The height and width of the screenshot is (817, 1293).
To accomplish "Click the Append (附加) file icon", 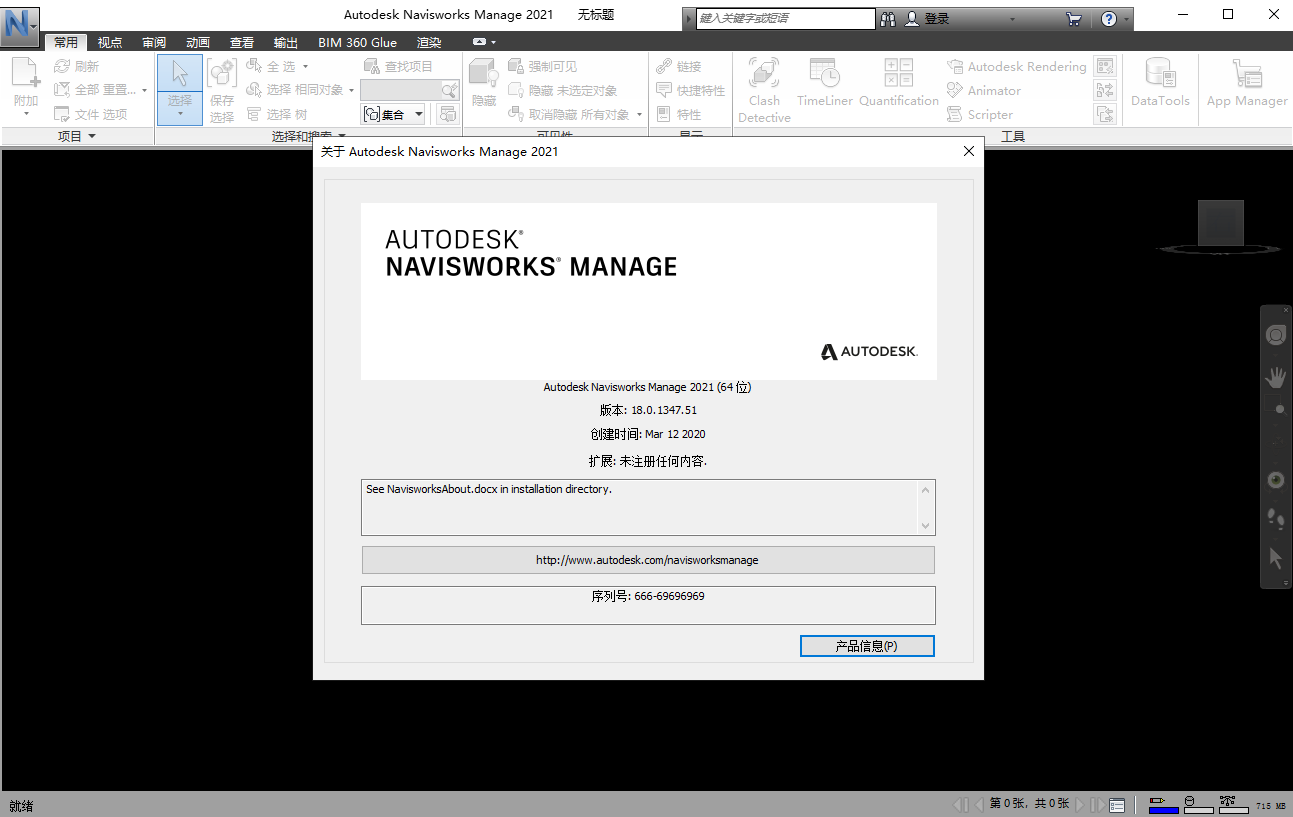I will tap(25, 73).
